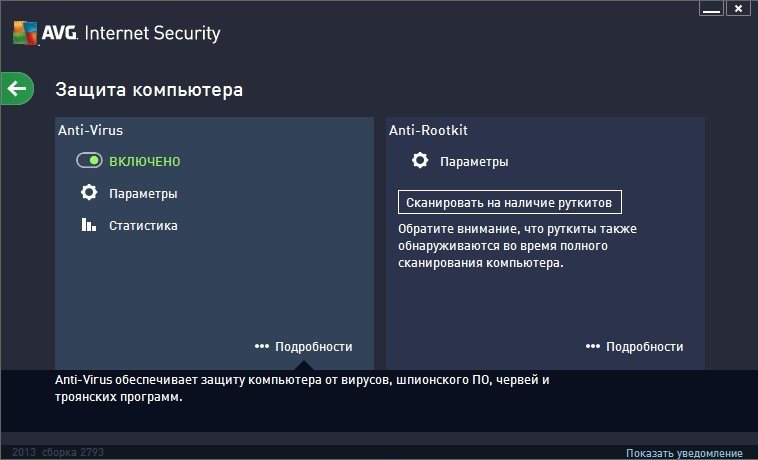
Task: Click the Защита компьютера heading
Action: coord(149,90)
